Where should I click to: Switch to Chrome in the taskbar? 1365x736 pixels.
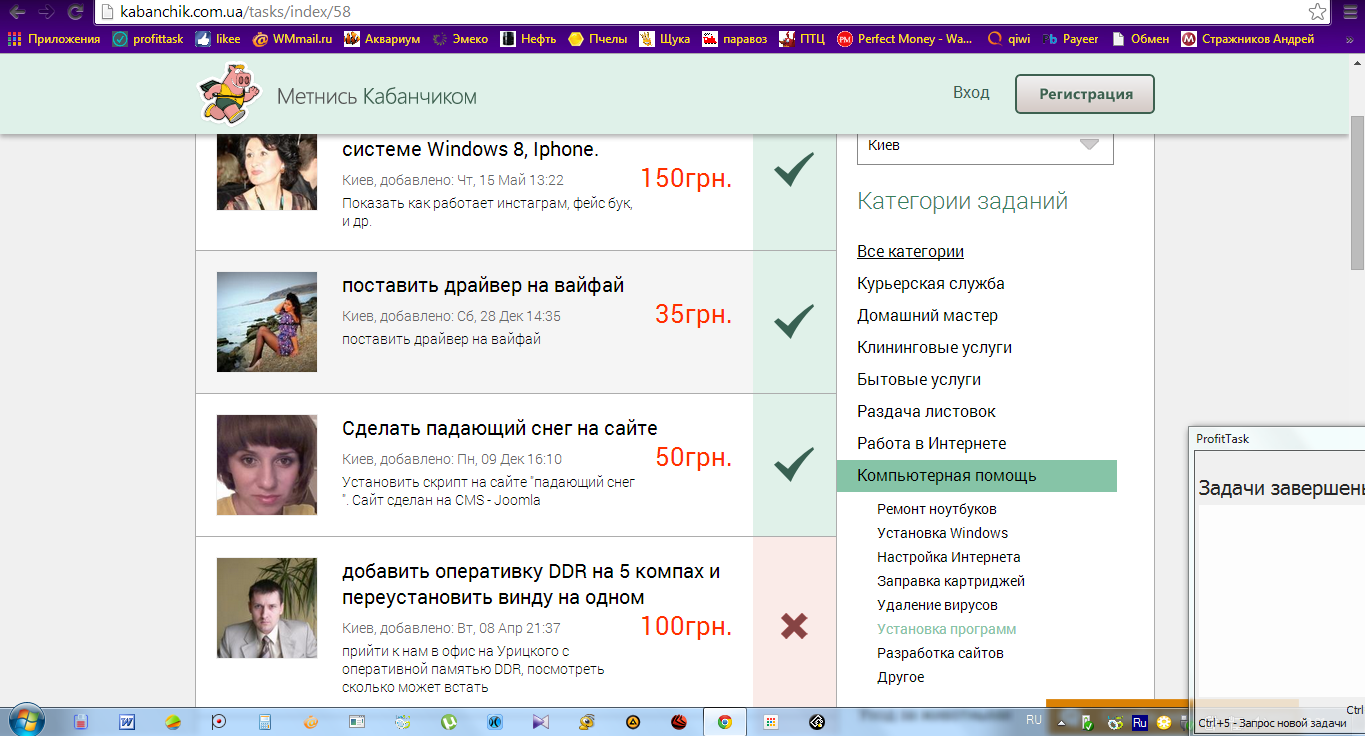724,721
